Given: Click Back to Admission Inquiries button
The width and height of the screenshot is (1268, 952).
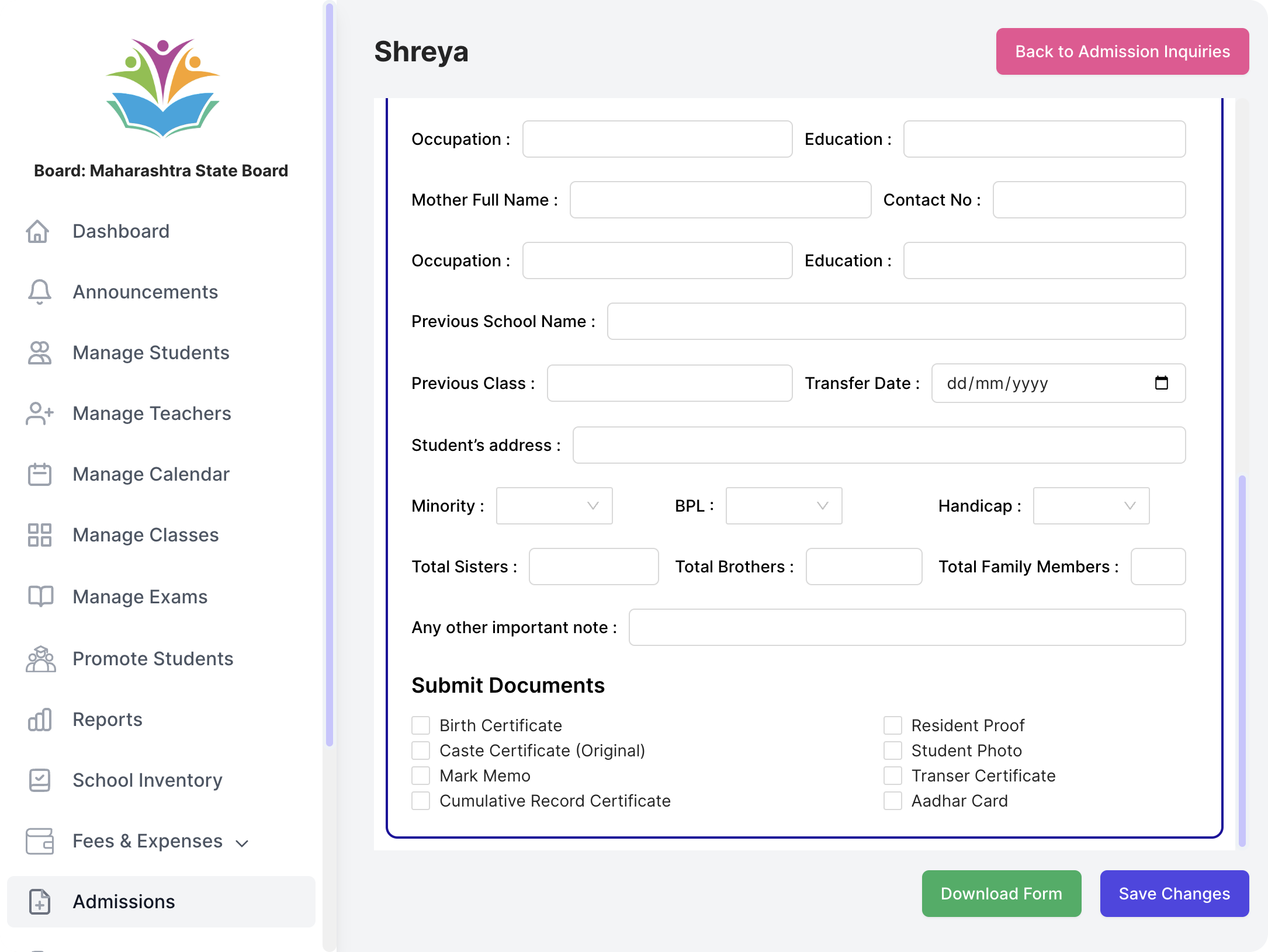Looking at the screenshot, I should [1123, 51].
